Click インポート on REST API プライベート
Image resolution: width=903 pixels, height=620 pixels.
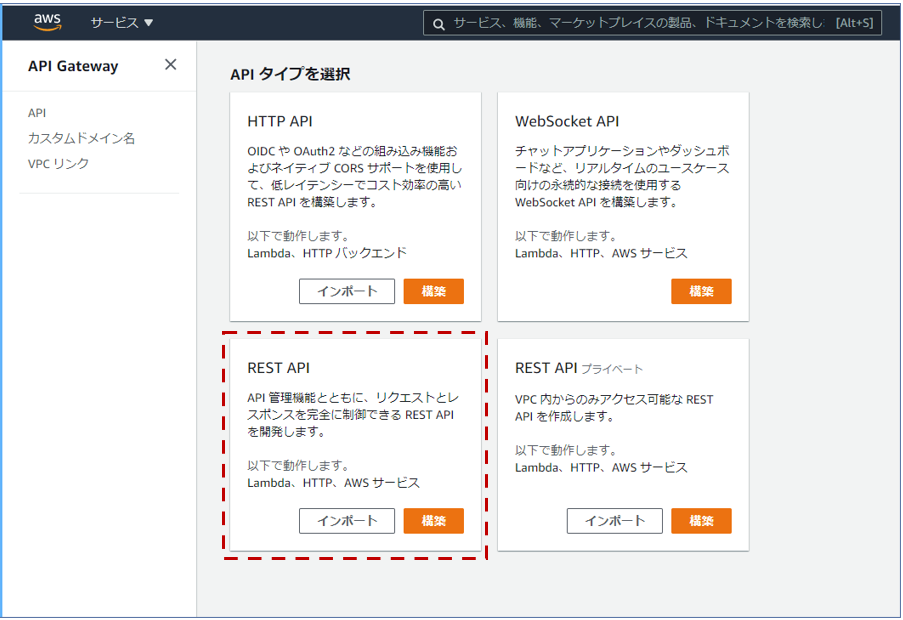[x=614, y=520]
